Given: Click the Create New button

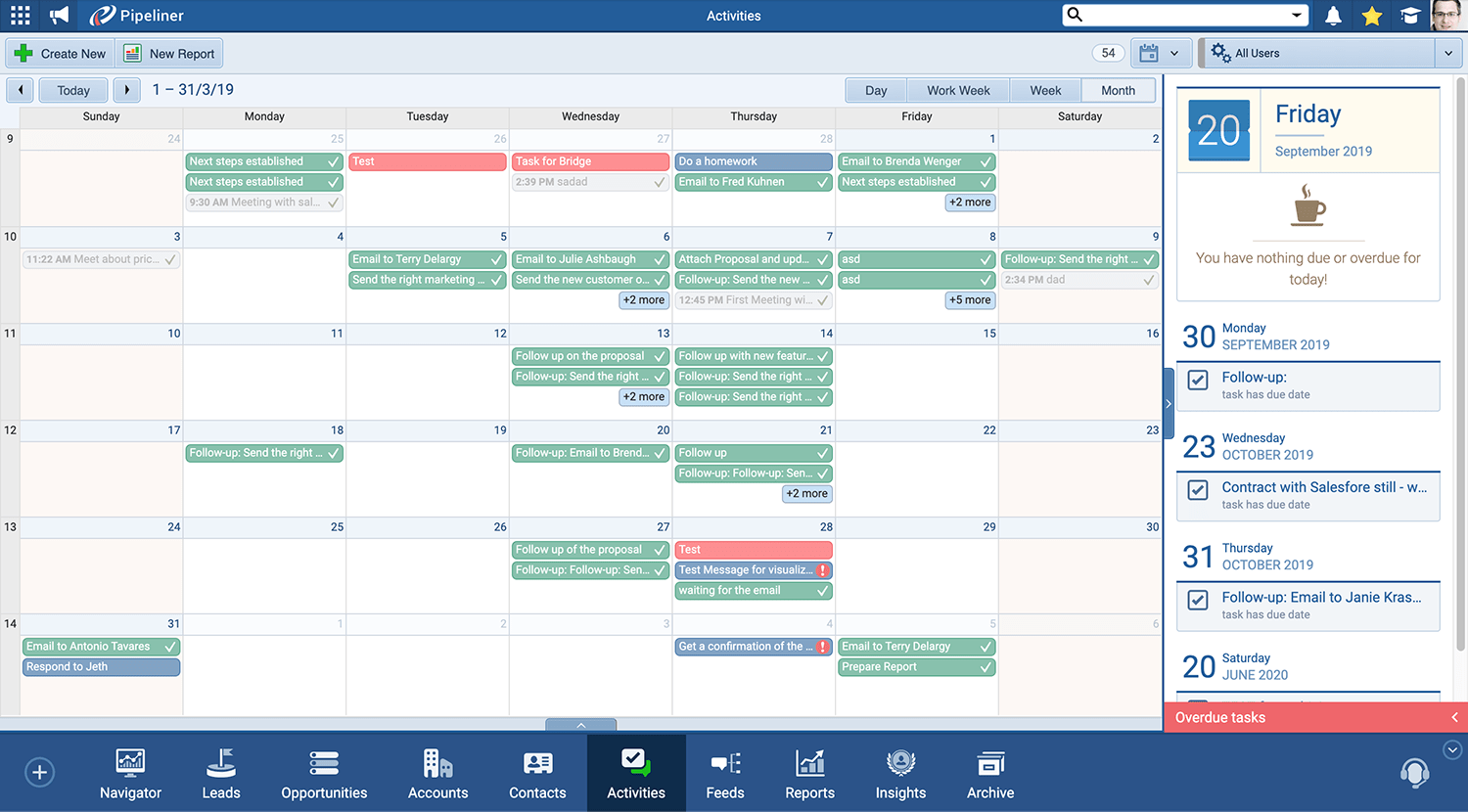Looking at the screenshot, I should pos(61,54).
